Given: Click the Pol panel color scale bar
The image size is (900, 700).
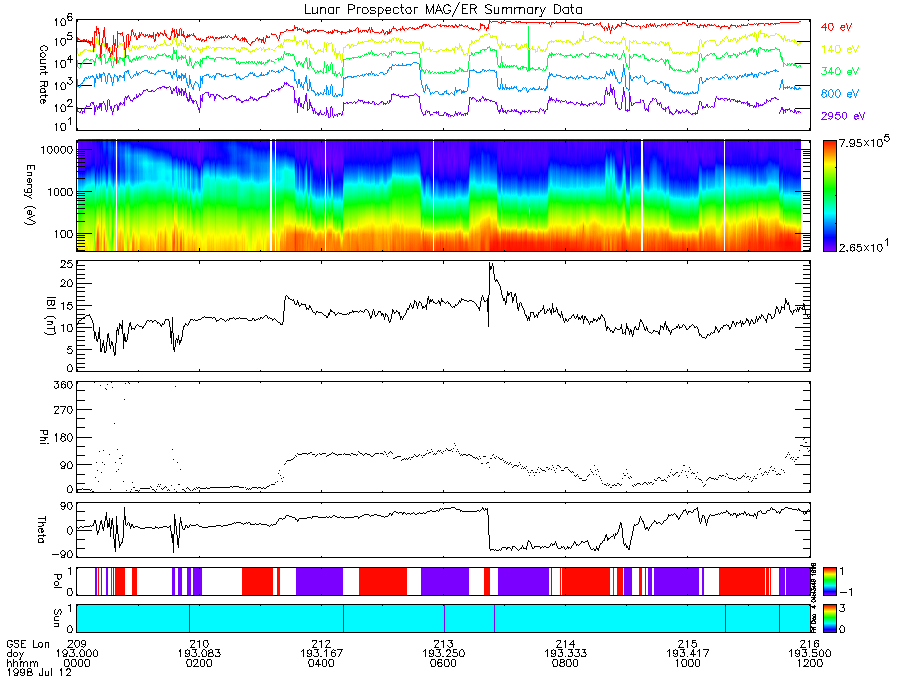Looking at the screenshot, I should (x=830, y=581).
